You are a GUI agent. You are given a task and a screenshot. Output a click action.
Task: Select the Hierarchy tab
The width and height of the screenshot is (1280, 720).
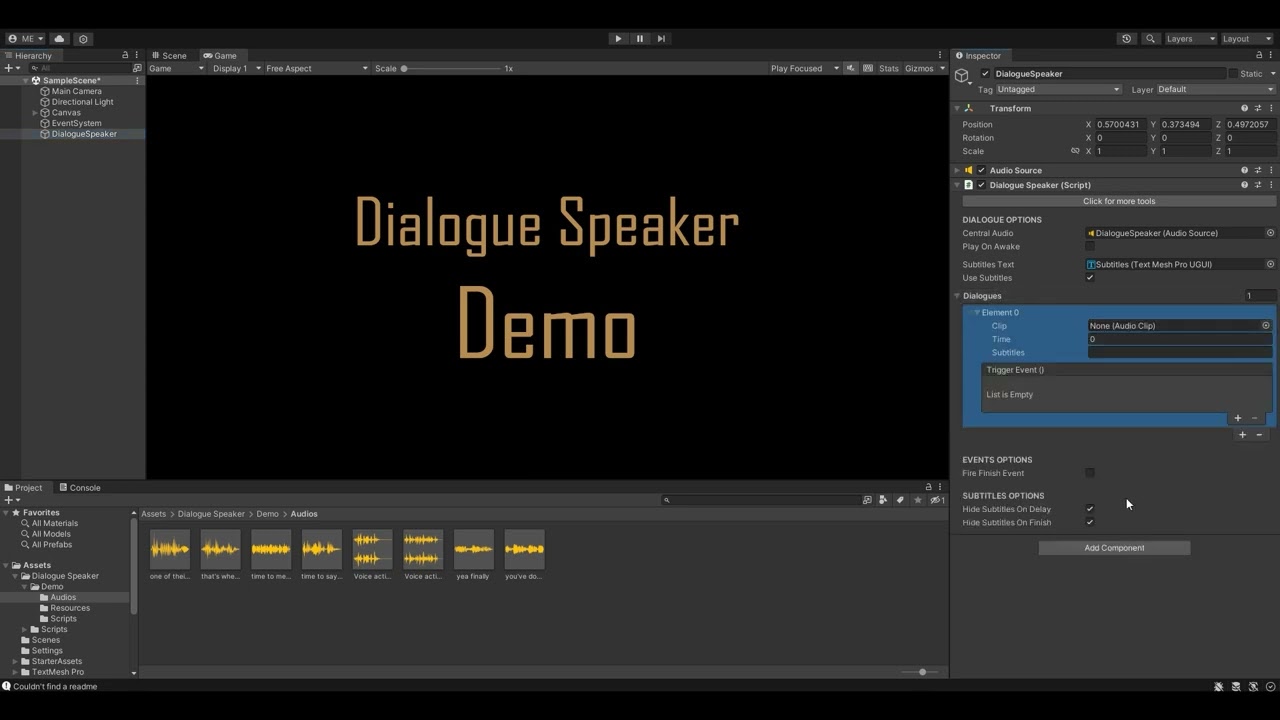28,56
